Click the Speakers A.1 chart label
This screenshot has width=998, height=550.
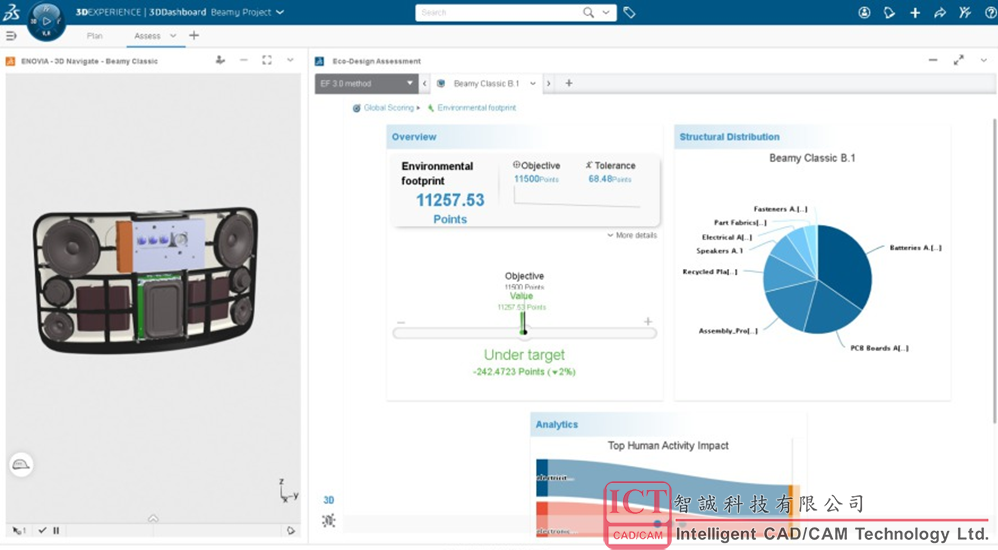tap(719, 251)
